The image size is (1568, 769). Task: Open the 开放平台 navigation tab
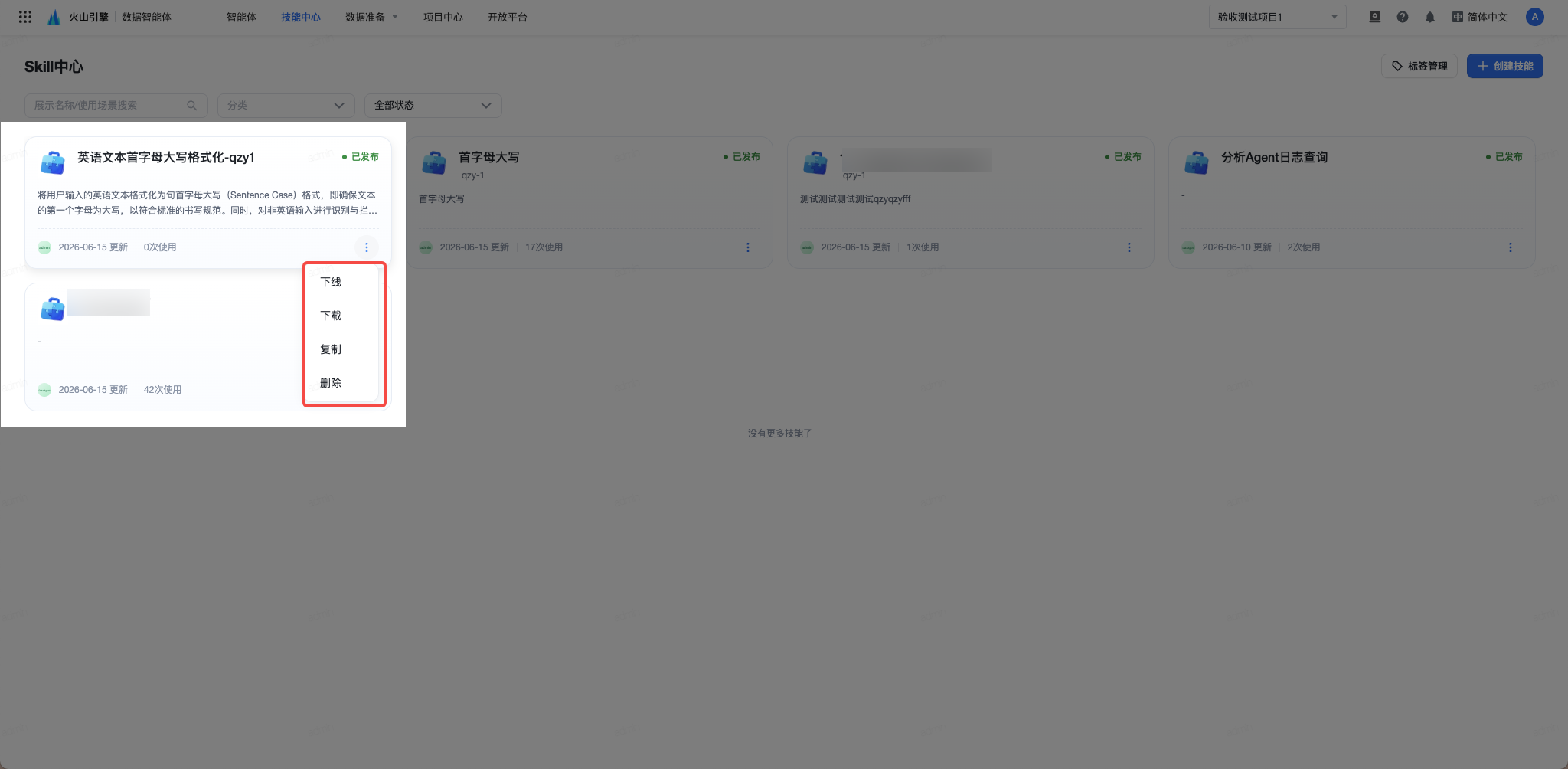pyautogui.click(x=508, y=17)
